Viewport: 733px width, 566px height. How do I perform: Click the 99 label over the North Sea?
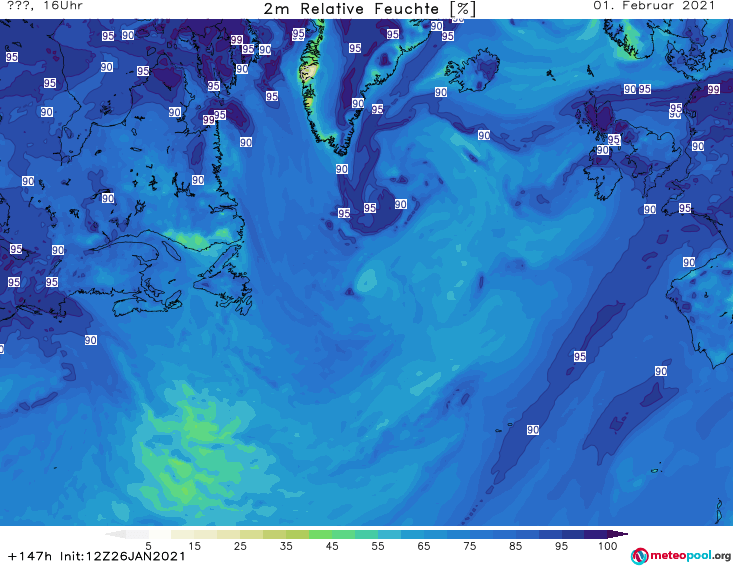click(x=713, y=89)
